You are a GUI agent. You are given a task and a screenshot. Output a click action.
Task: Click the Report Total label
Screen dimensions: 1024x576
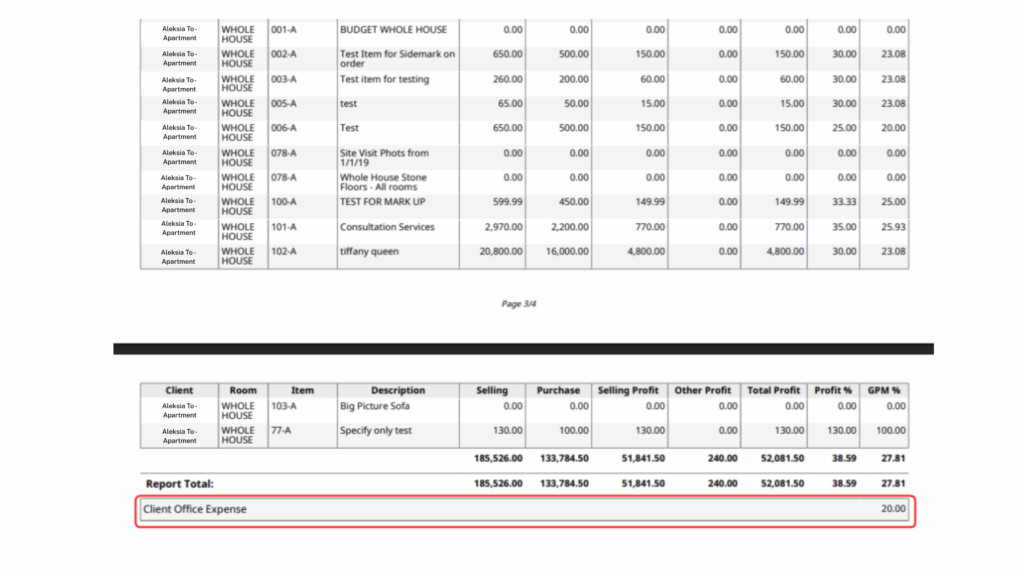179,484
